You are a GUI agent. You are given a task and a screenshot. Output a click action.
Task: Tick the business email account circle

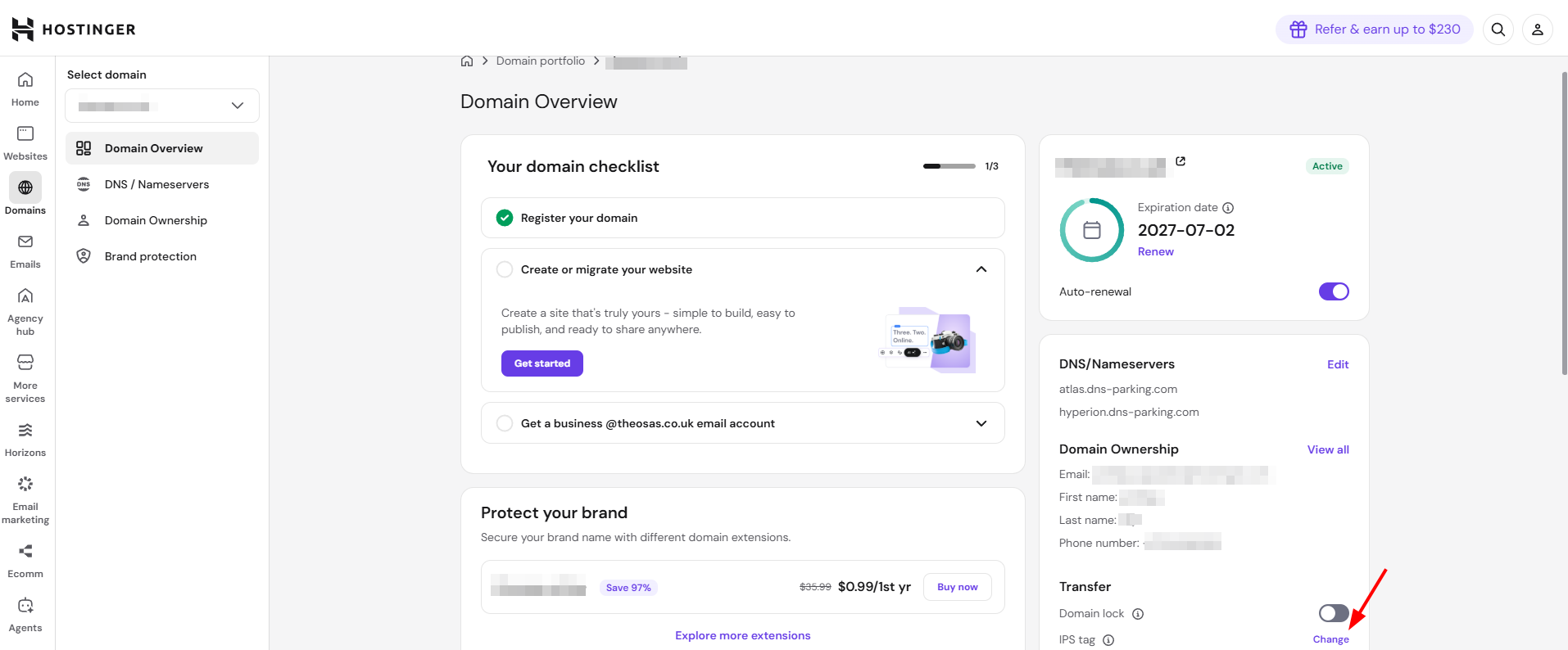click(x=505, y=423)
